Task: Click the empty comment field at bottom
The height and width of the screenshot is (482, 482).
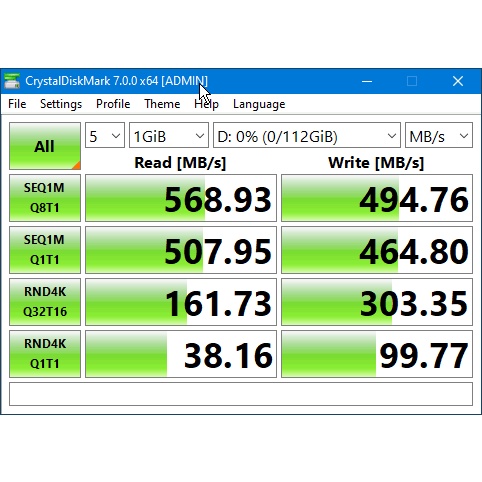Action: click(241, 394)
